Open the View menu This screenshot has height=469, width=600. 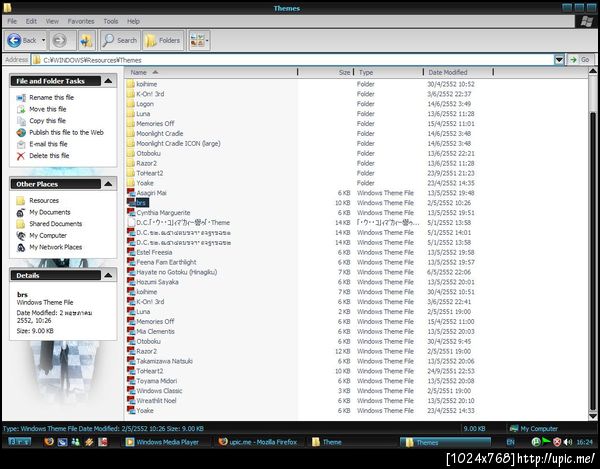pos(52,21)
